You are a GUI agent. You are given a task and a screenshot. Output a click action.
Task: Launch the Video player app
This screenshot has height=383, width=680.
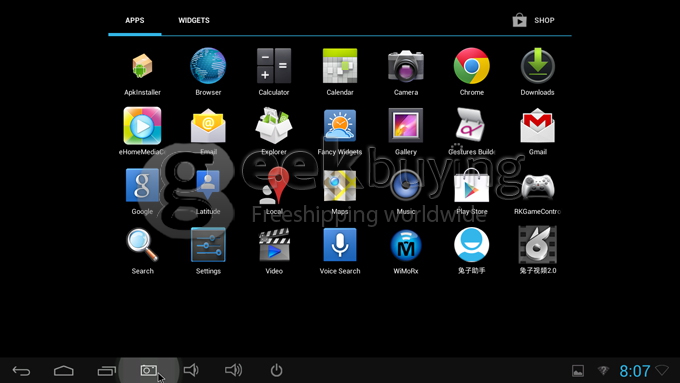(274, 245)
